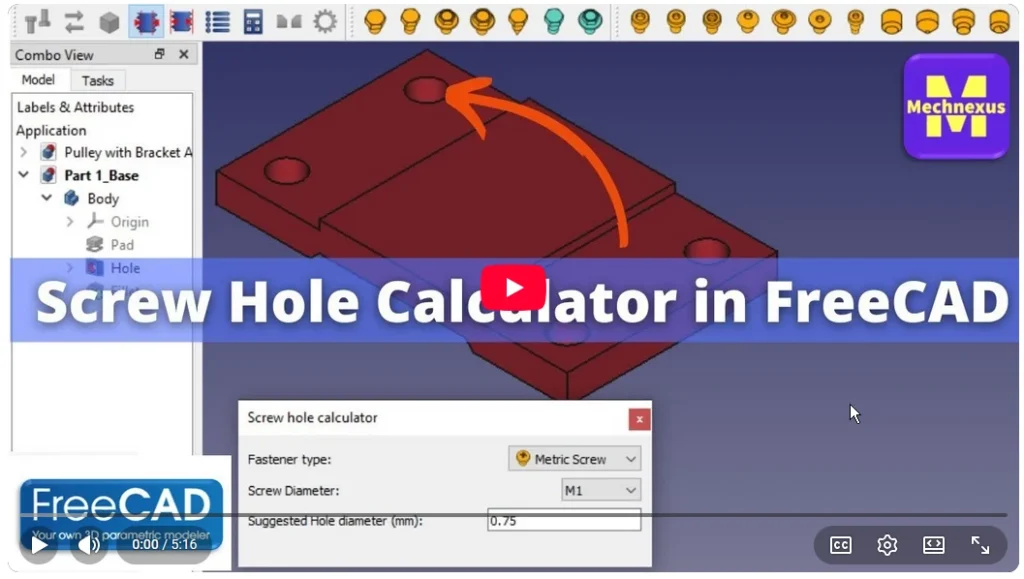Click the Mechnexus channel logo
The width and height of the screenshot is (1024, 579).
(x=956, y=106)
